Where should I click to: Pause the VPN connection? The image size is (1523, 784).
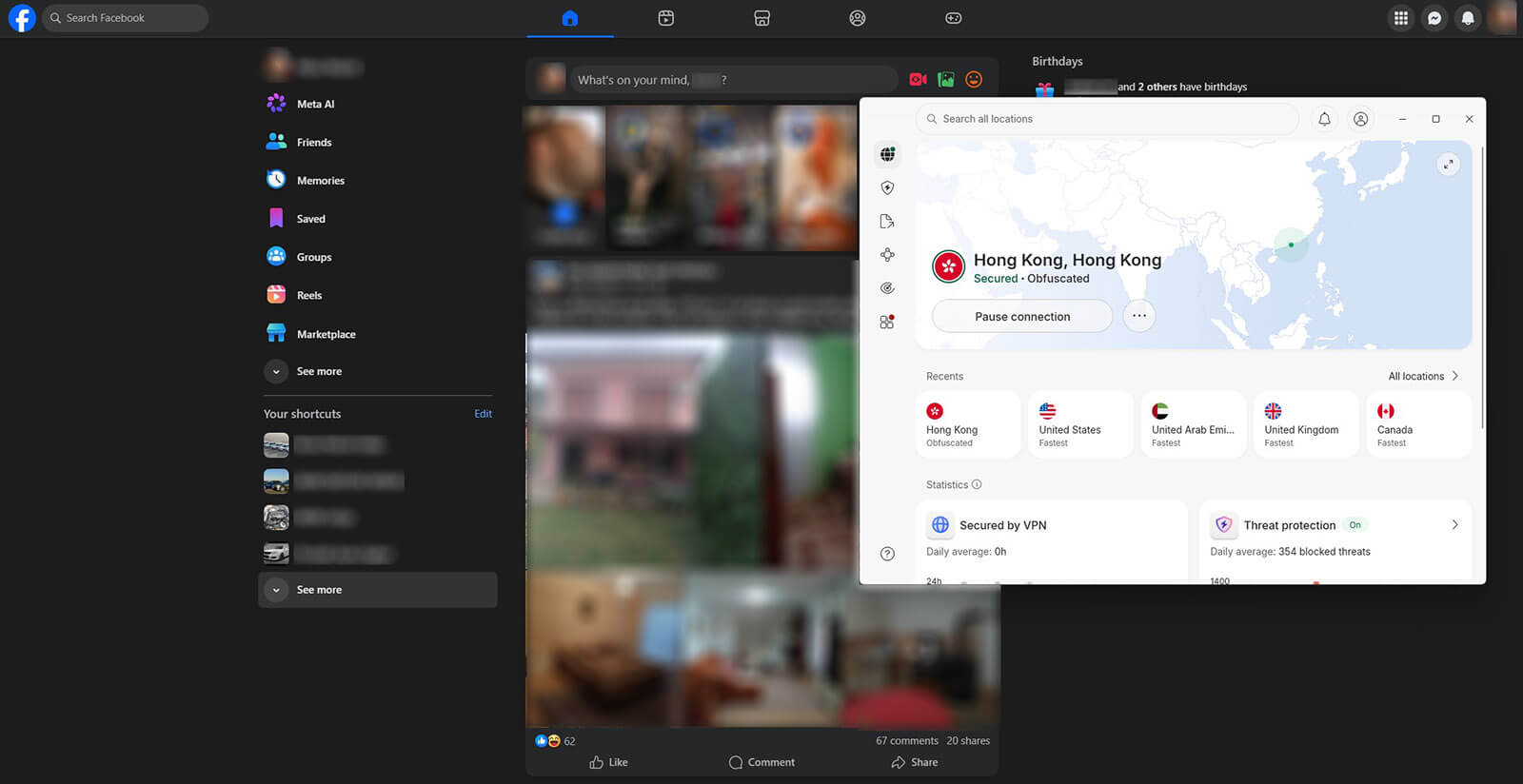(x=1022, y=316)
